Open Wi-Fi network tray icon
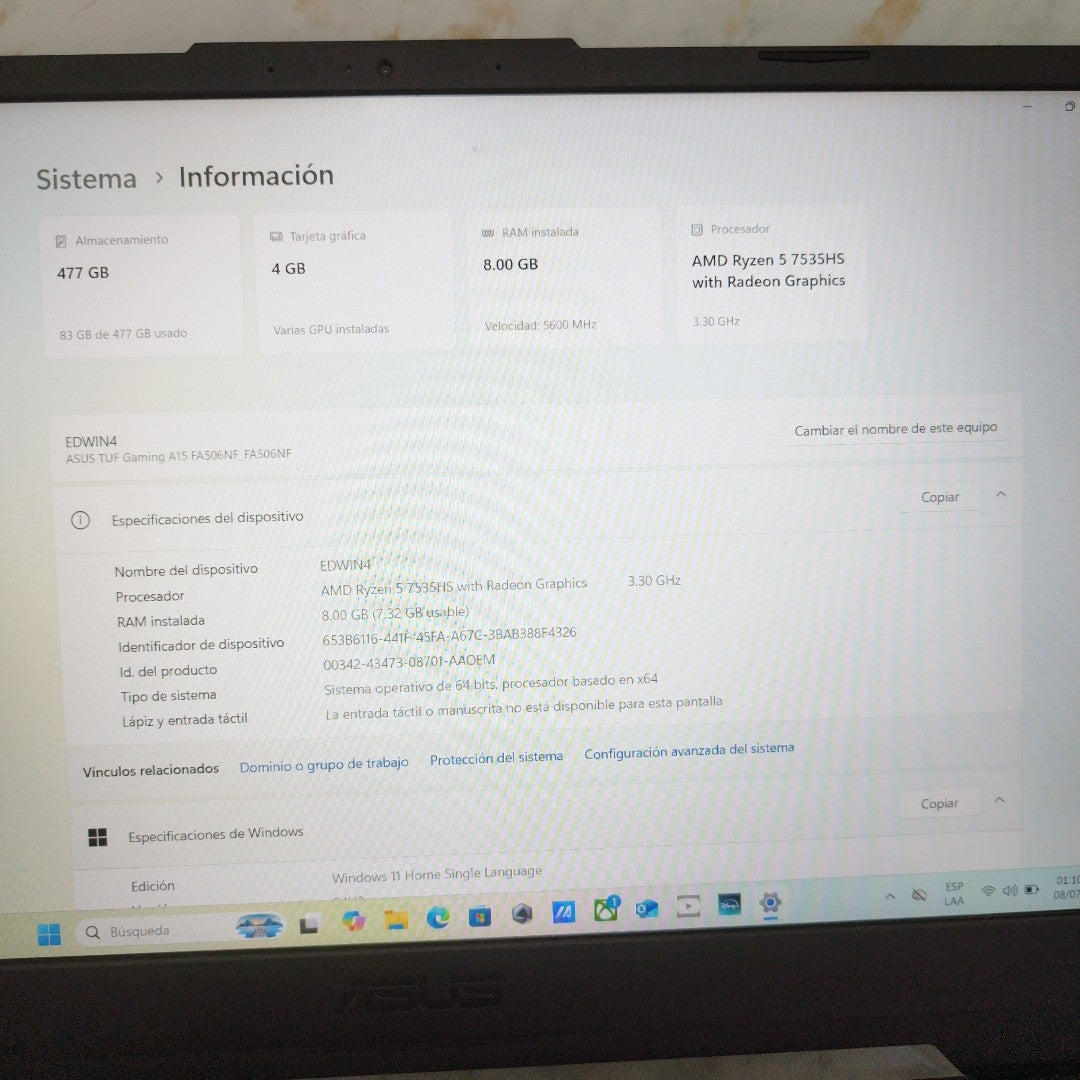The image size is (1080, 1080). [988, 891]
